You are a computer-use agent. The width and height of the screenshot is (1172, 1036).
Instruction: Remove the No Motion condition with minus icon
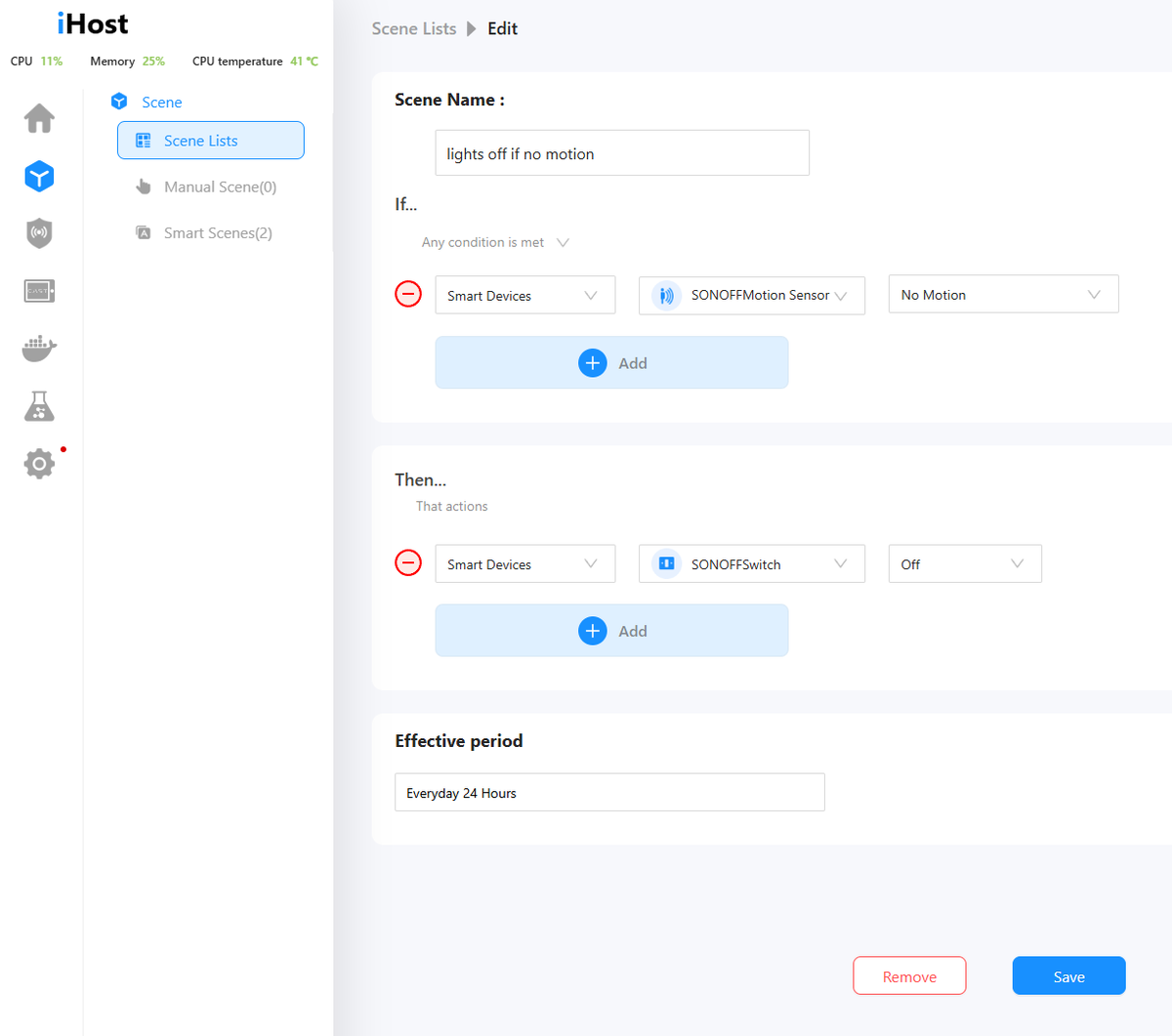(408, 293)
